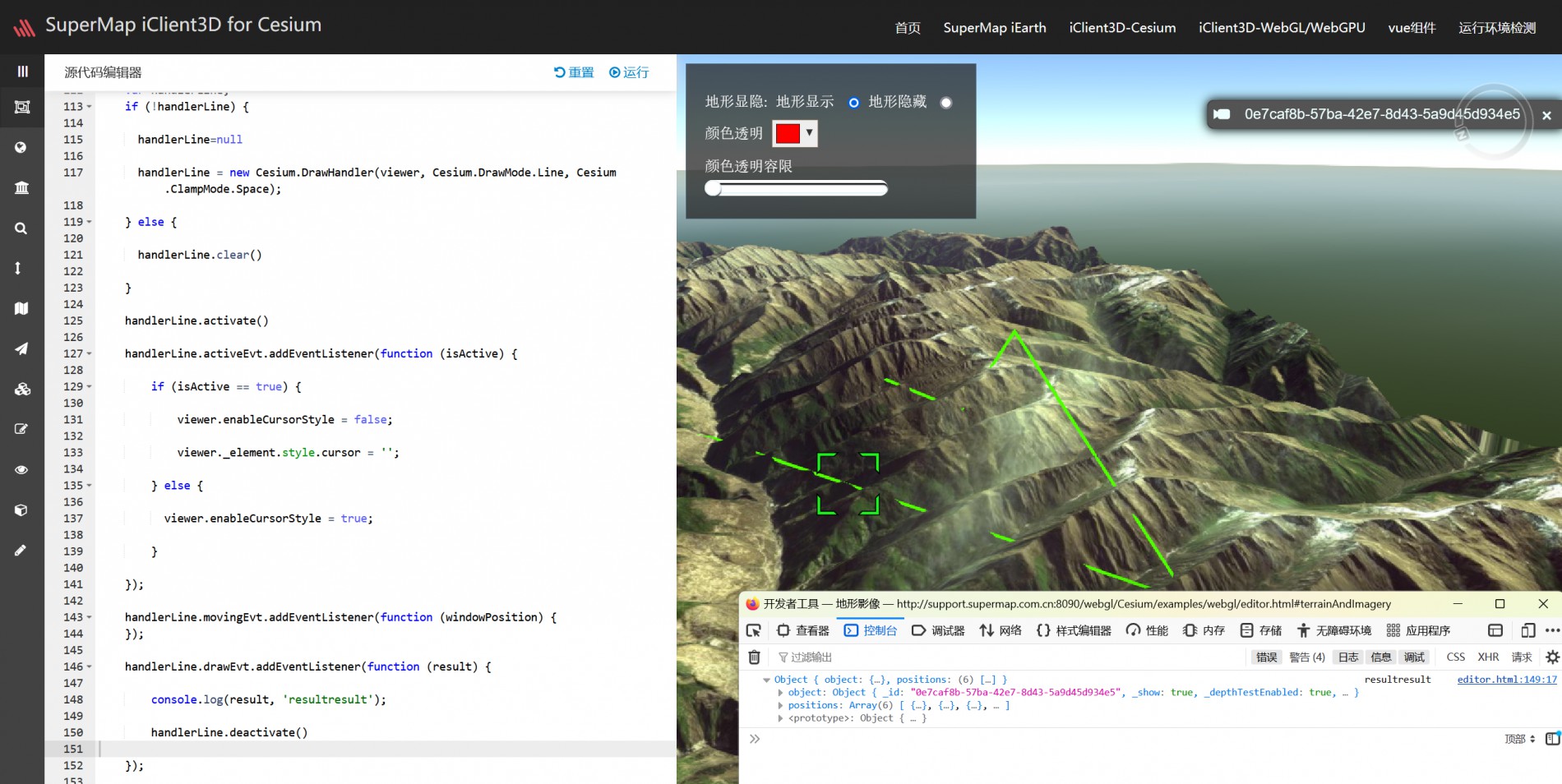Viewport: 1562px width, 784px height.
Task: Open the institution building icon in sidebar
Action: [x=21, y=187]
